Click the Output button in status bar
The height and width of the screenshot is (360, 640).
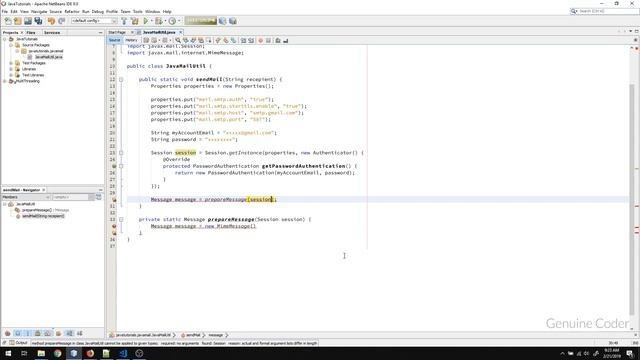tap(21, 343)
